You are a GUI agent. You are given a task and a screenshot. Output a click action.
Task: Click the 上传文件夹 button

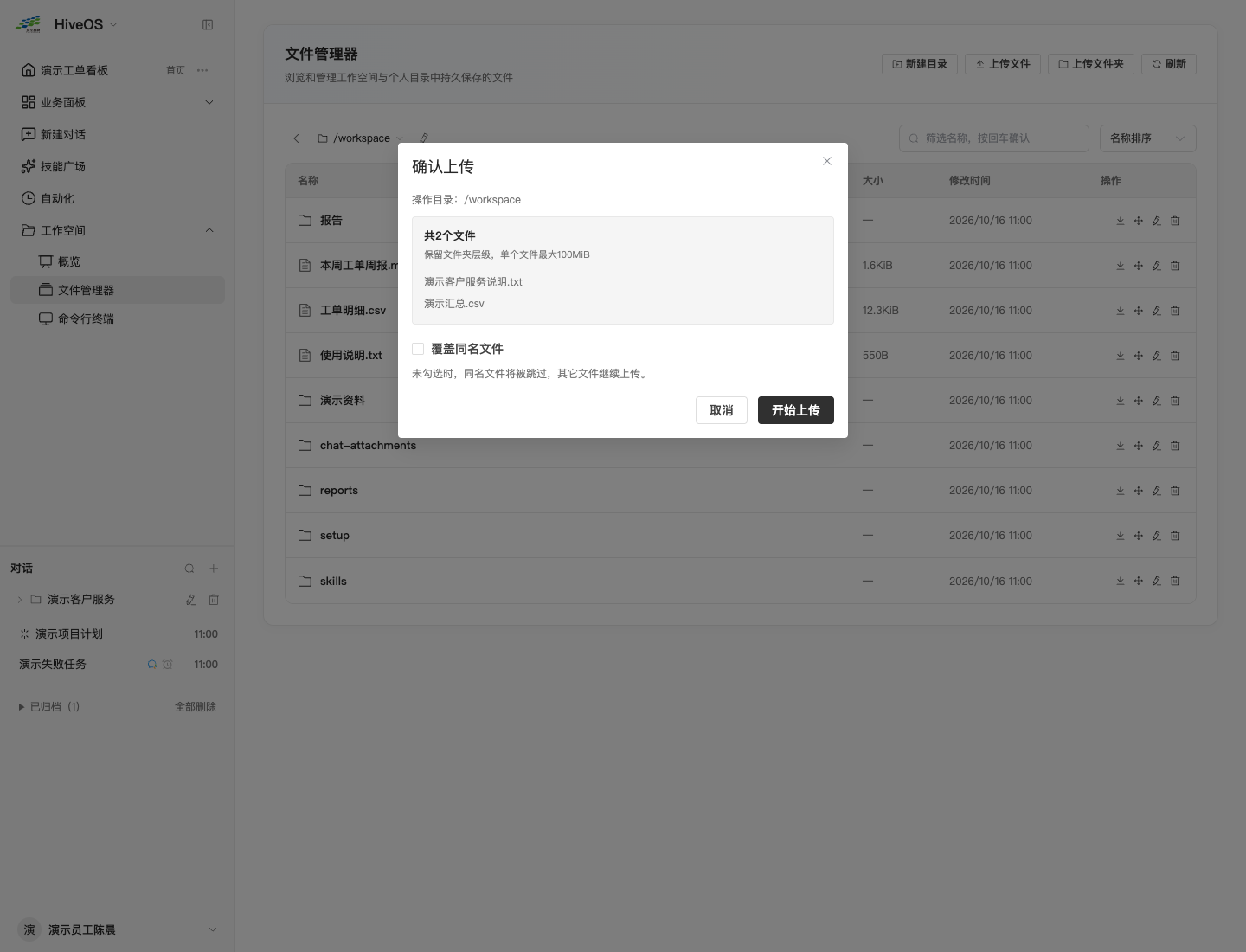click(1091, 64)
